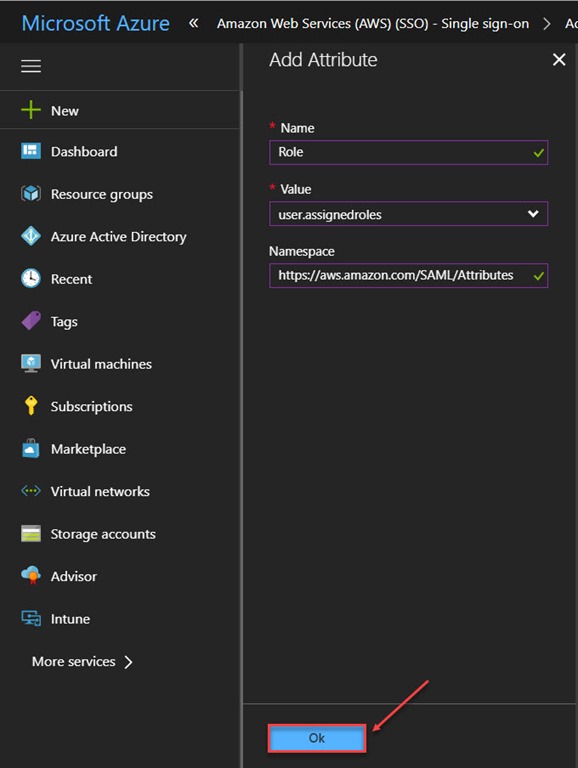
Task: Open the hamburger menu icon
Action: click(31, 66)
